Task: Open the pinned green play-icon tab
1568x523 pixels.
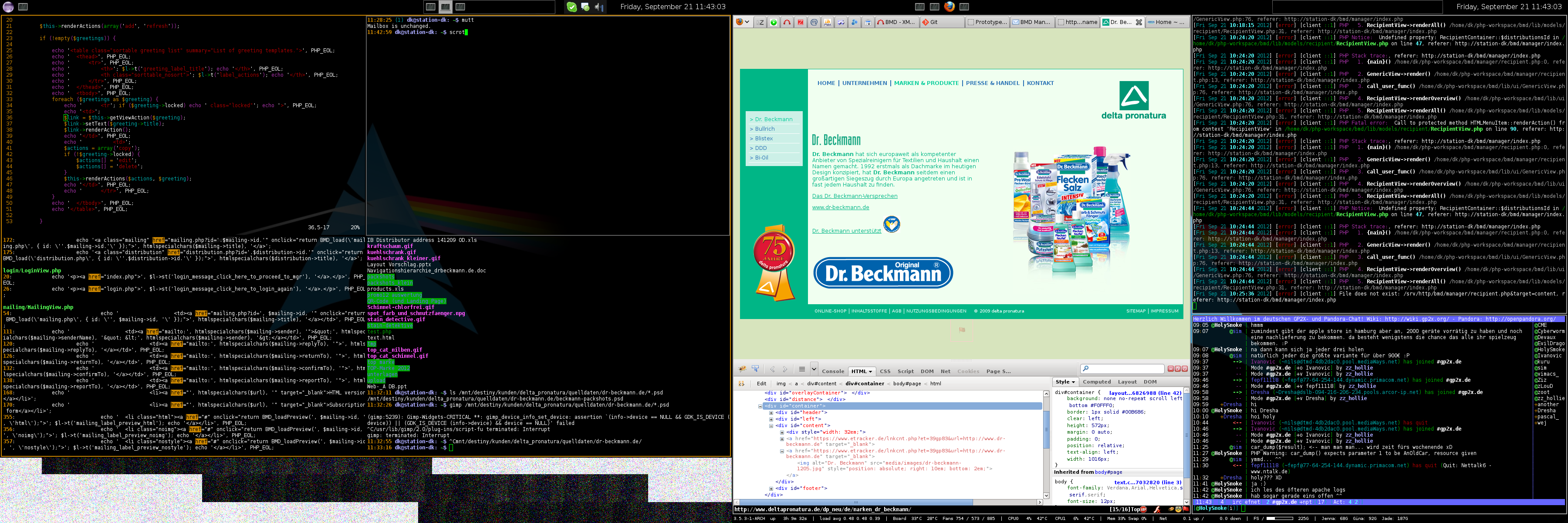Action: pyautogui.click(x=774, y=22)
